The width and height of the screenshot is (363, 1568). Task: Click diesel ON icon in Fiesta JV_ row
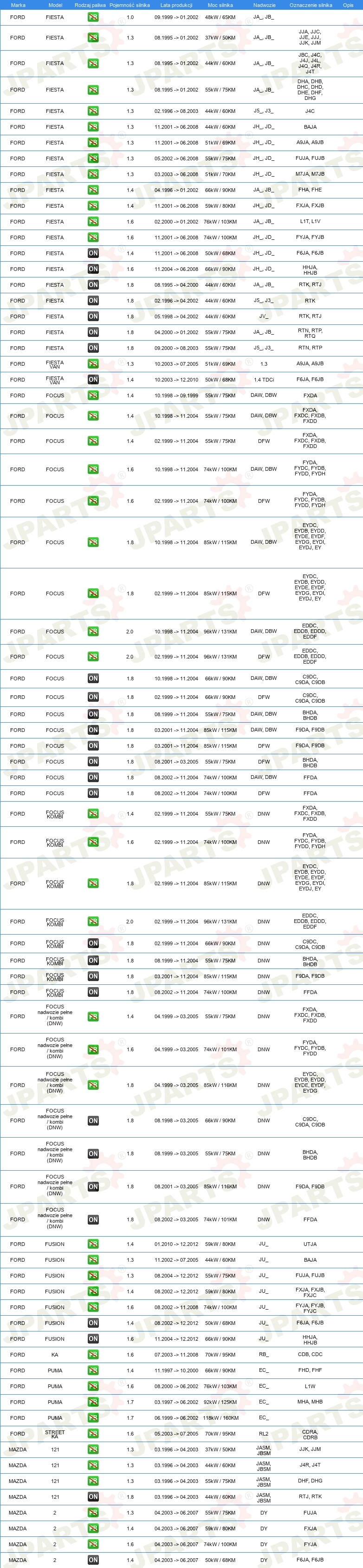(x=93, y=316)
